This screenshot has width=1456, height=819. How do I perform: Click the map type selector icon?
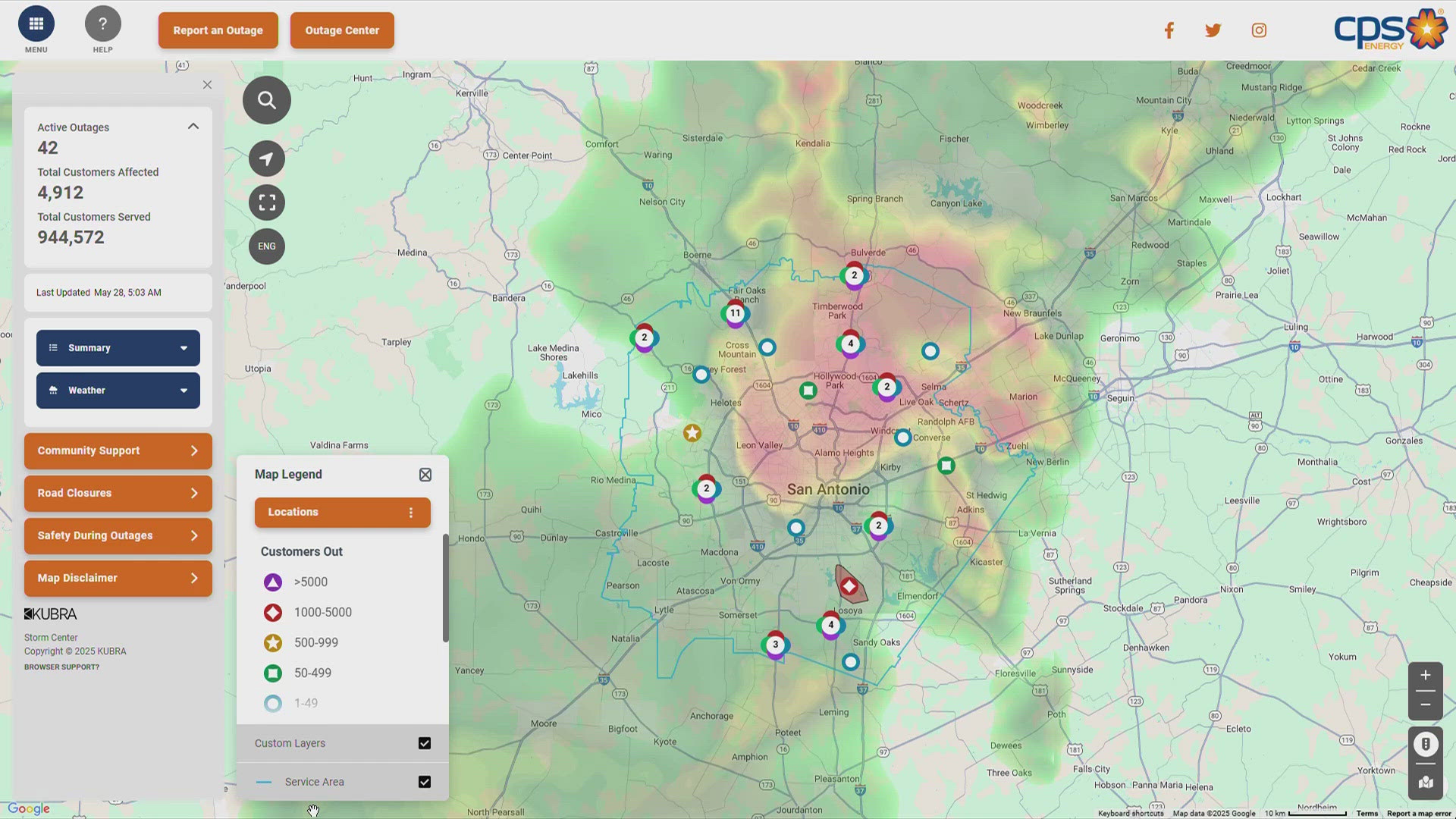(1426, 783)
